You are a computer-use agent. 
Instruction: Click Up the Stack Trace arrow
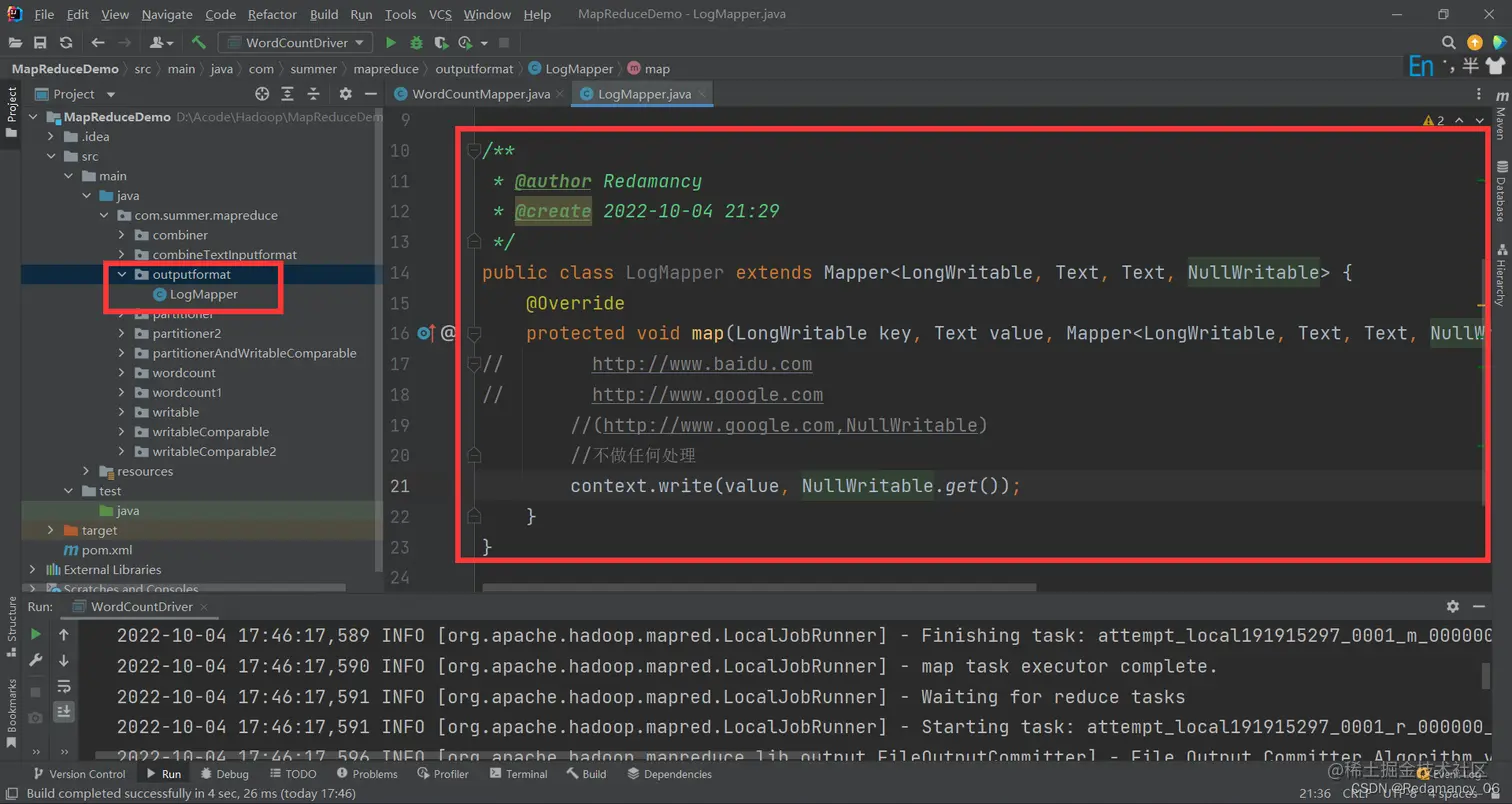[64, 634]
